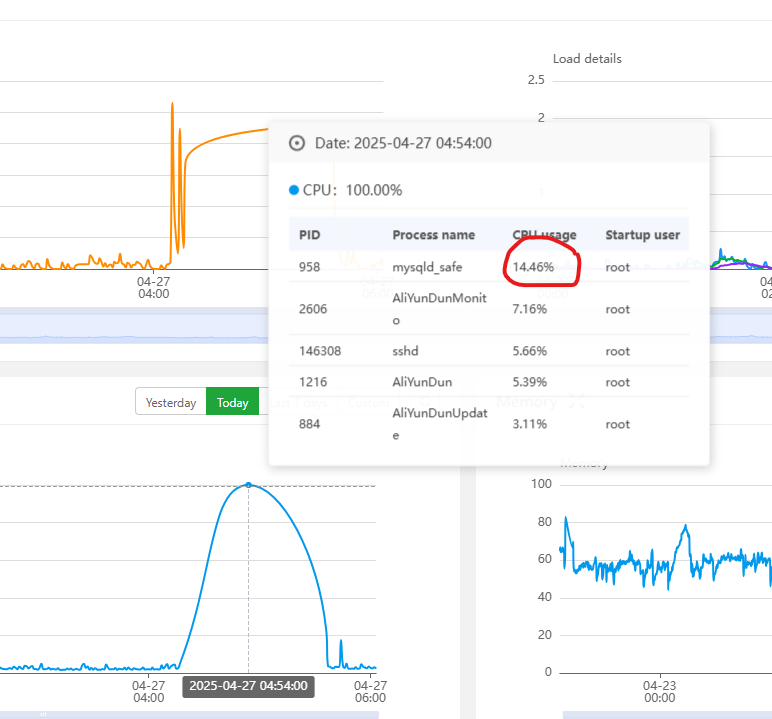Click the zoom slider under Load details chart
Screen dimensions: 772x719
(740, 328)
